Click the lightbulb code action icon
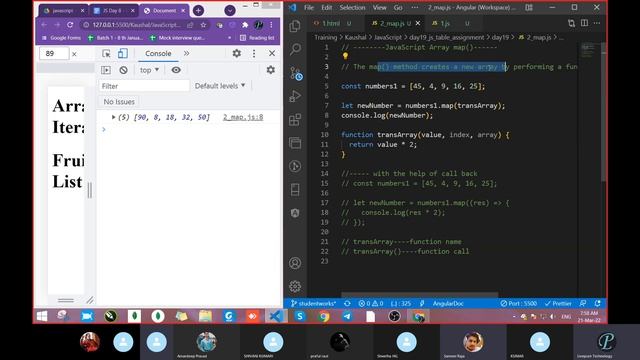The width and height of the screenshot is (640, 360). (345, 56)
